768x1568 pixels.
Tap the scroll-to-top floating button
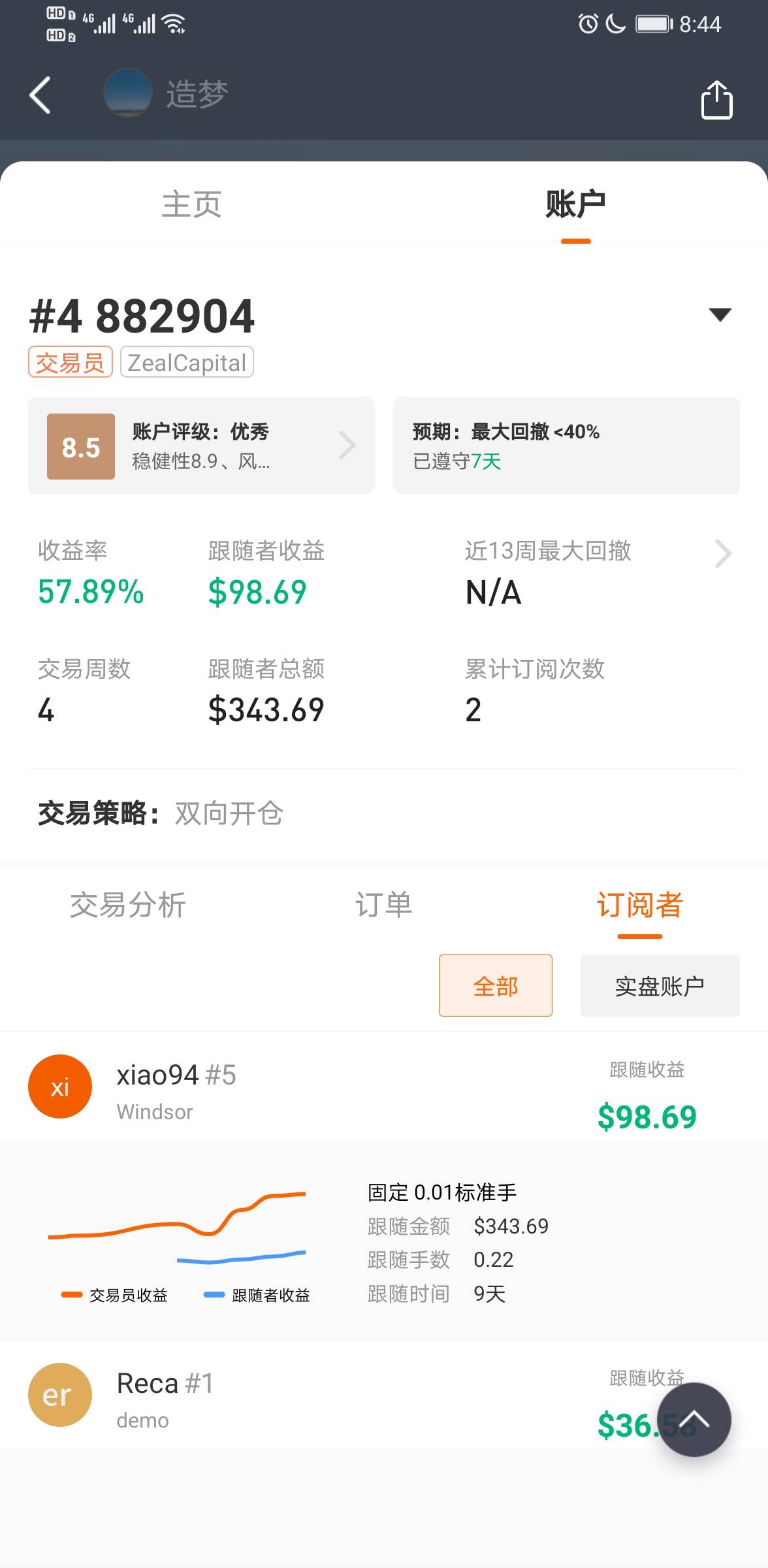click(694, 1419)
